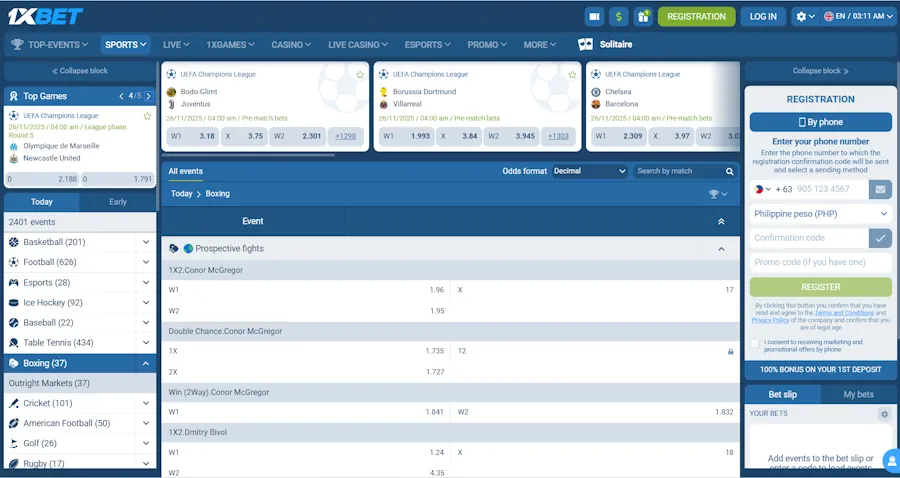Select the By phone registration button

tap(820, 122)
